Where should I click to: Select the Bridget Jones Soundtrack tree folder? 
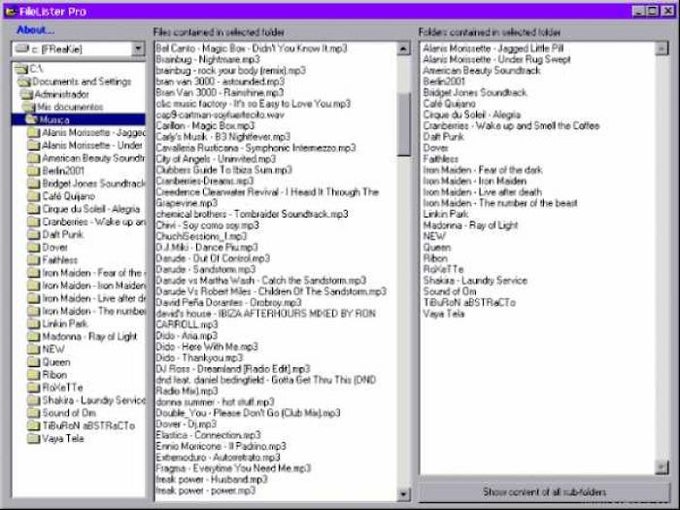[x=94, y=184]
